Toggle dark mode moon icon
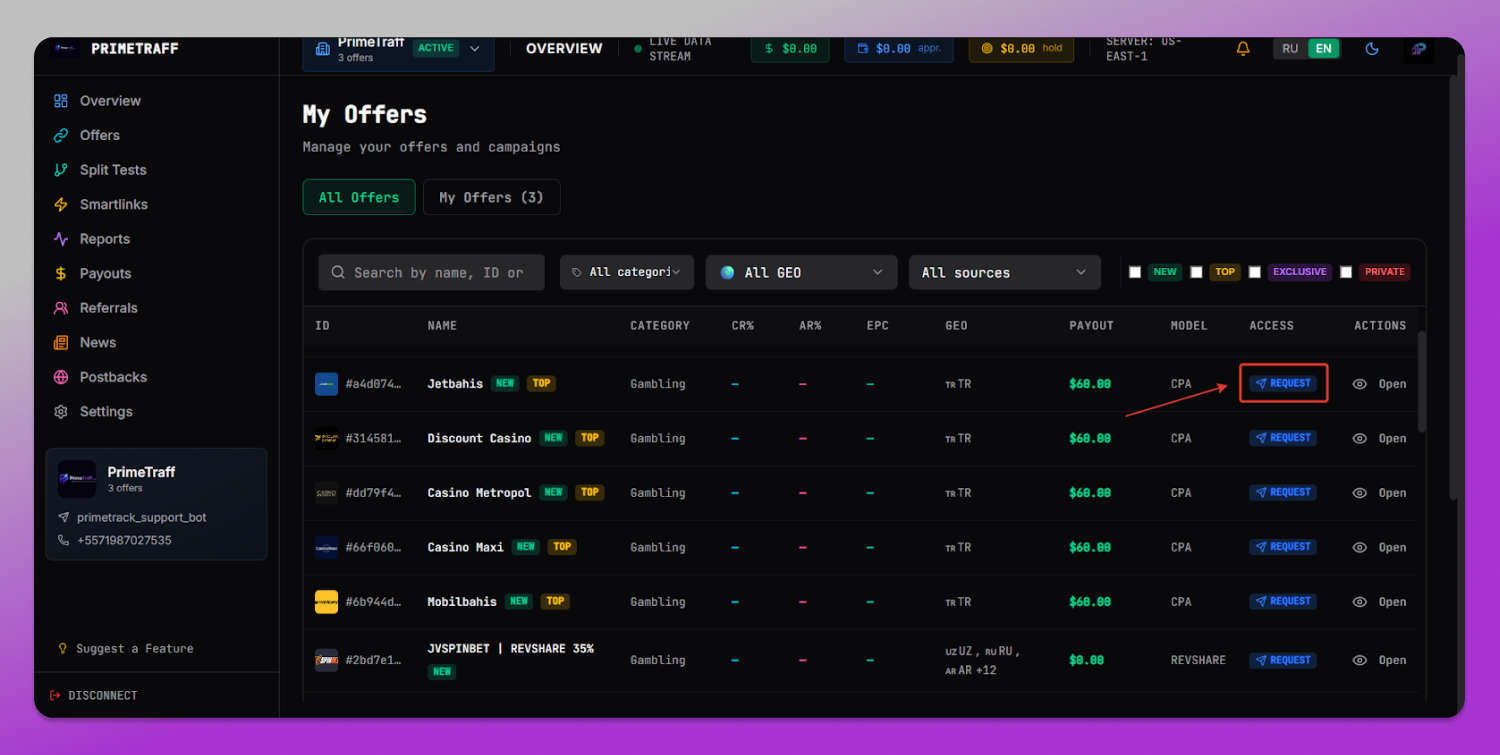 click(x=1372, y=48)
